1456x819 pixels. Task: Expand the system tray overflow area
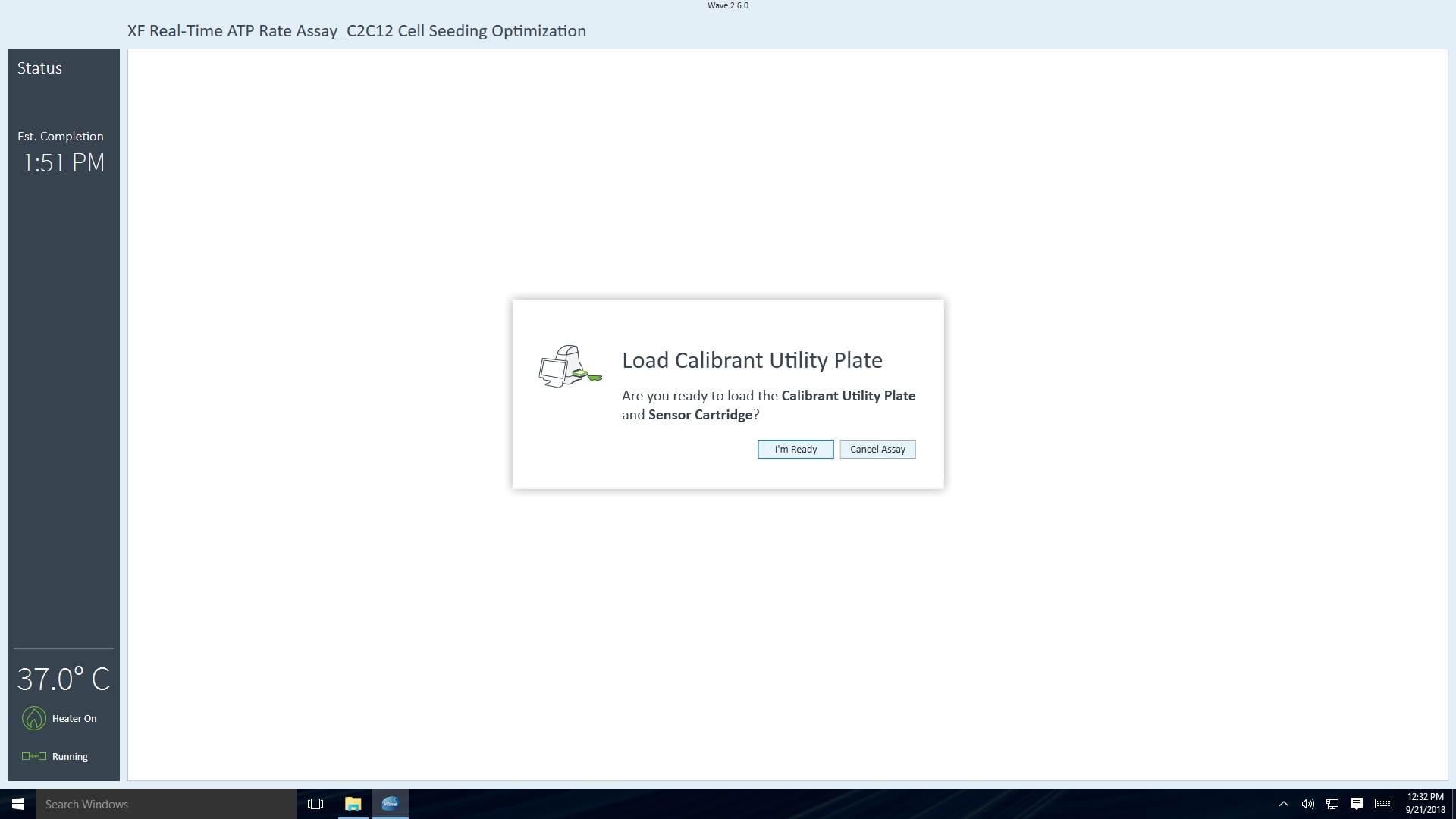[x=1284, y=804]
